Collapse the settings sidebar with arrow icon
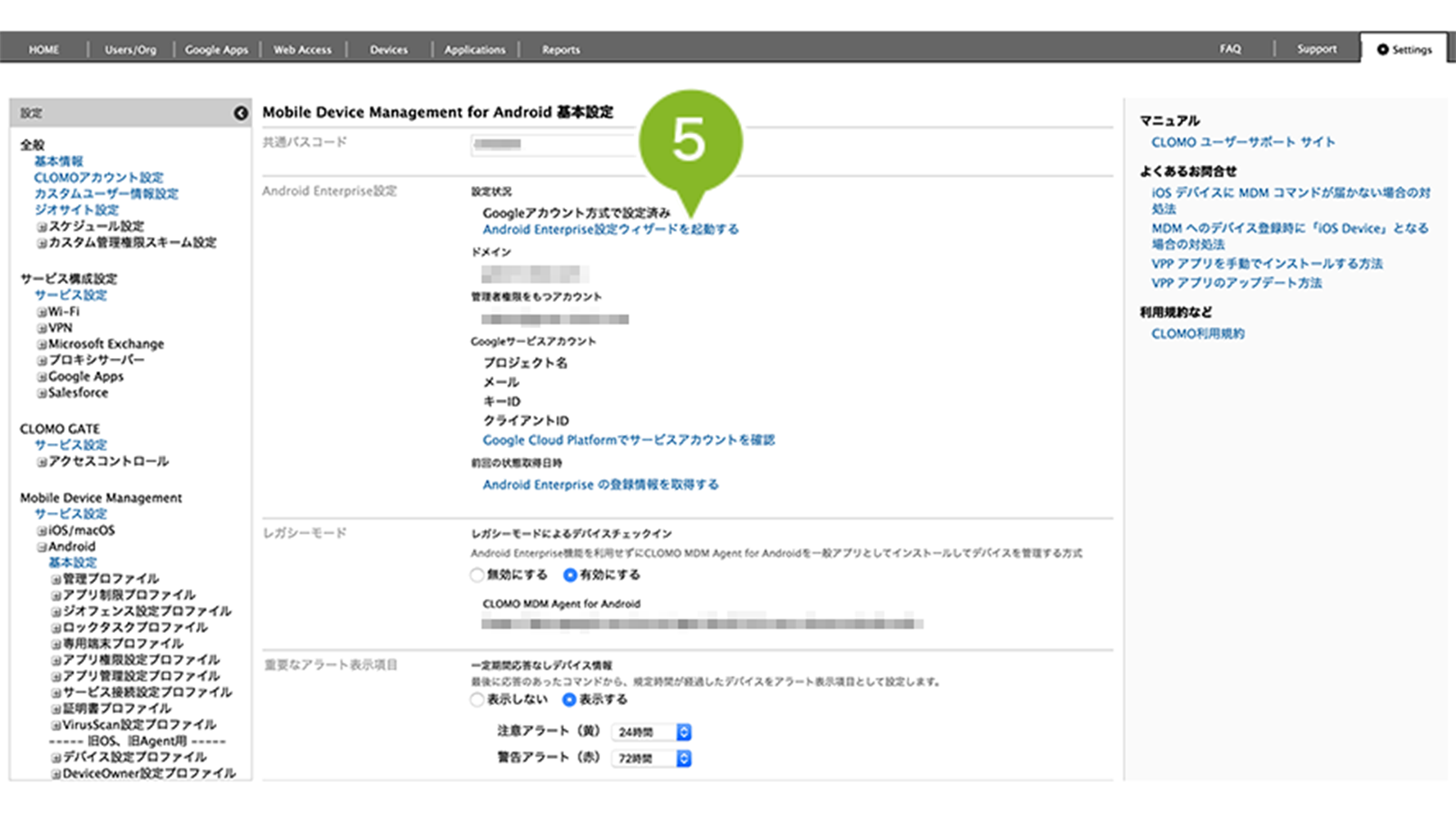 (240, 113)
